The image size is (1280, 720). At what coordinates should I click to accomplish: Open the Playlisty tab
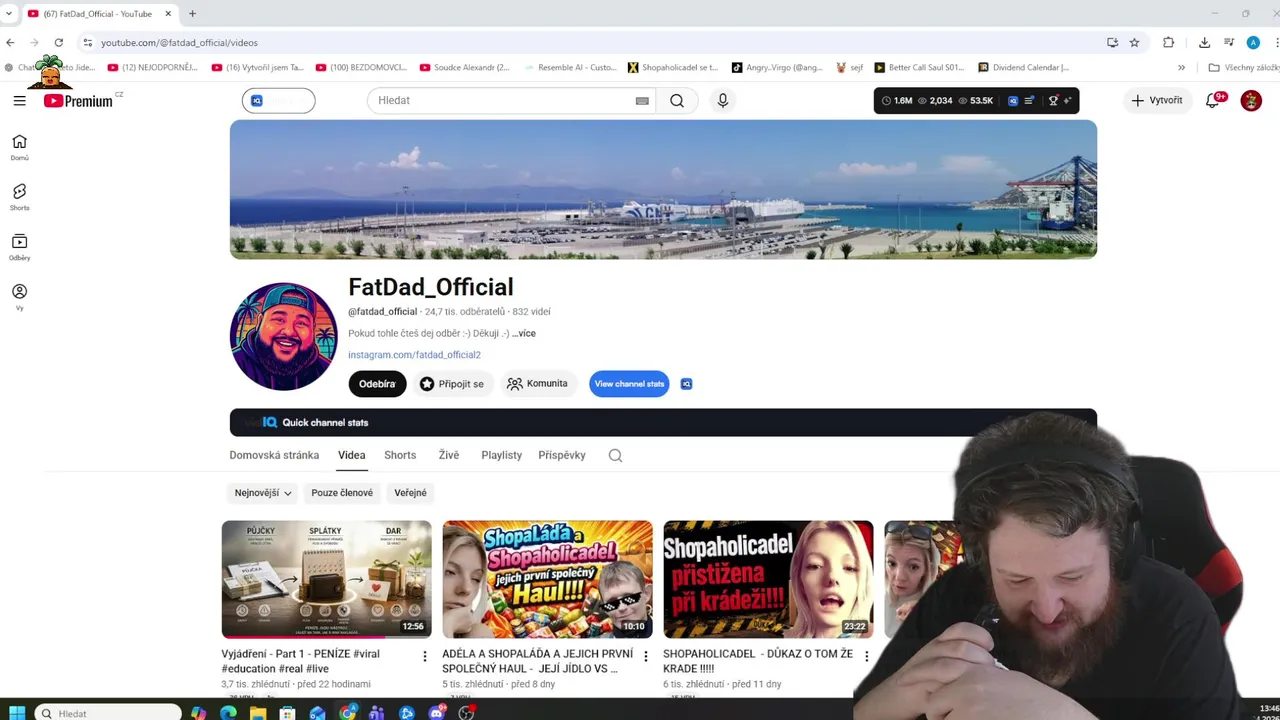point(501,455)
